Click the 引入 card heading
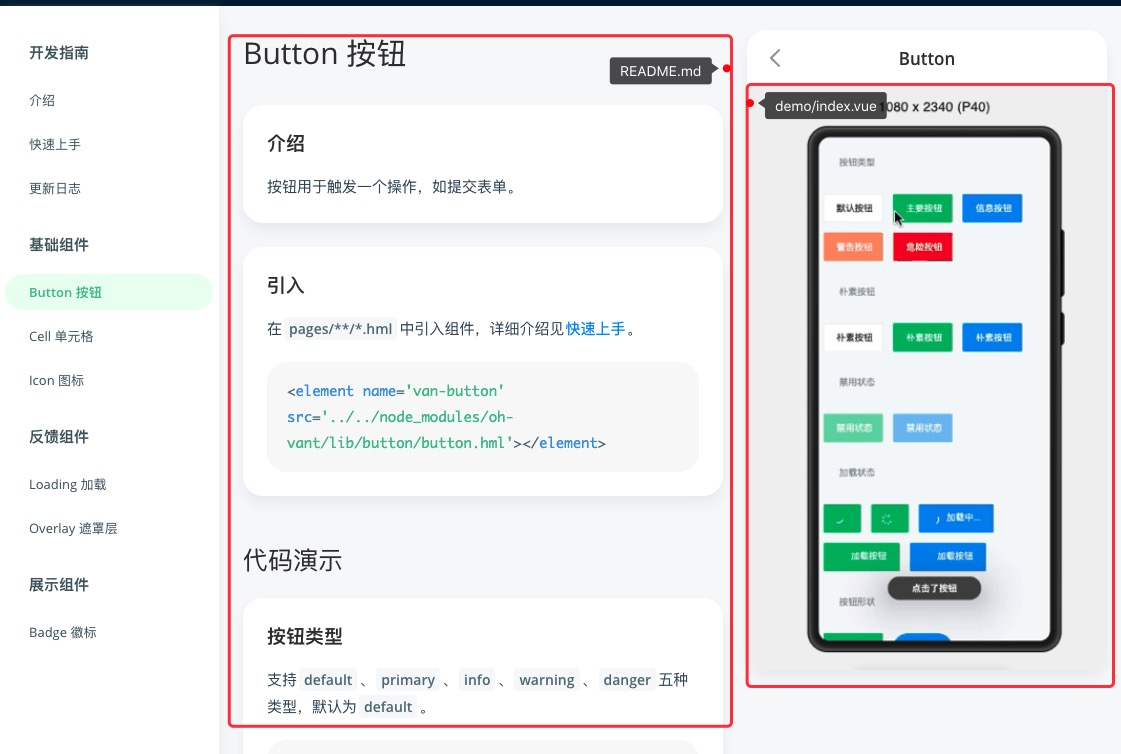The height and width of the screenshot is (754, 1121). [286, 286]
